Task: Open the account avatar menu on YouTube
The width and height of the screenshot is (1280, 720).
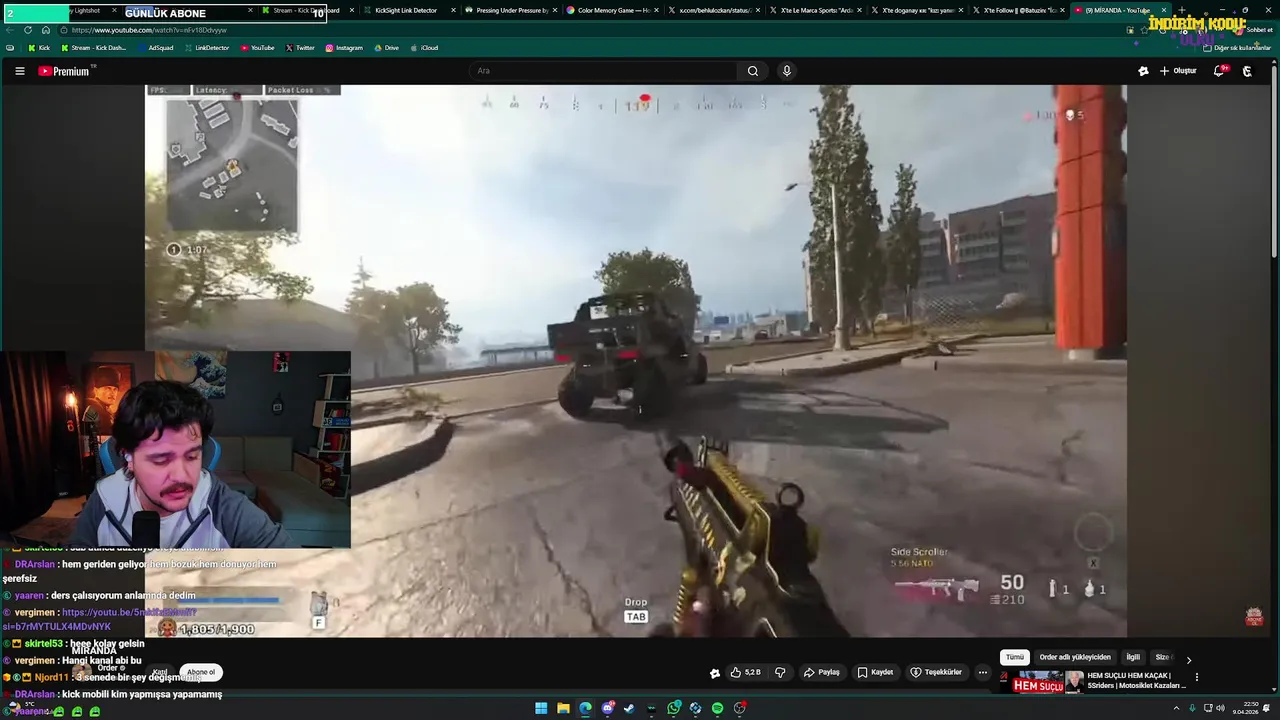Action: (1247, 71)
